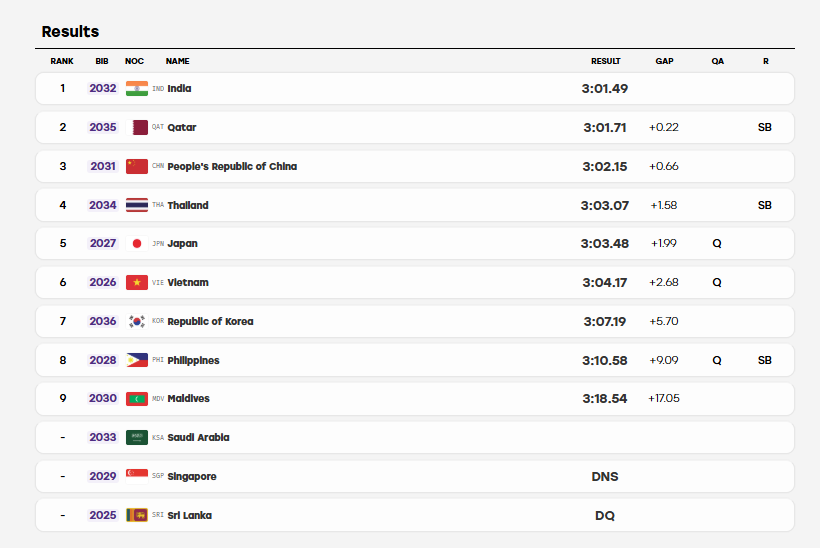The image size is (820, 548).
Task: Click bib number 2033
Action: click(x=102, y=437)
